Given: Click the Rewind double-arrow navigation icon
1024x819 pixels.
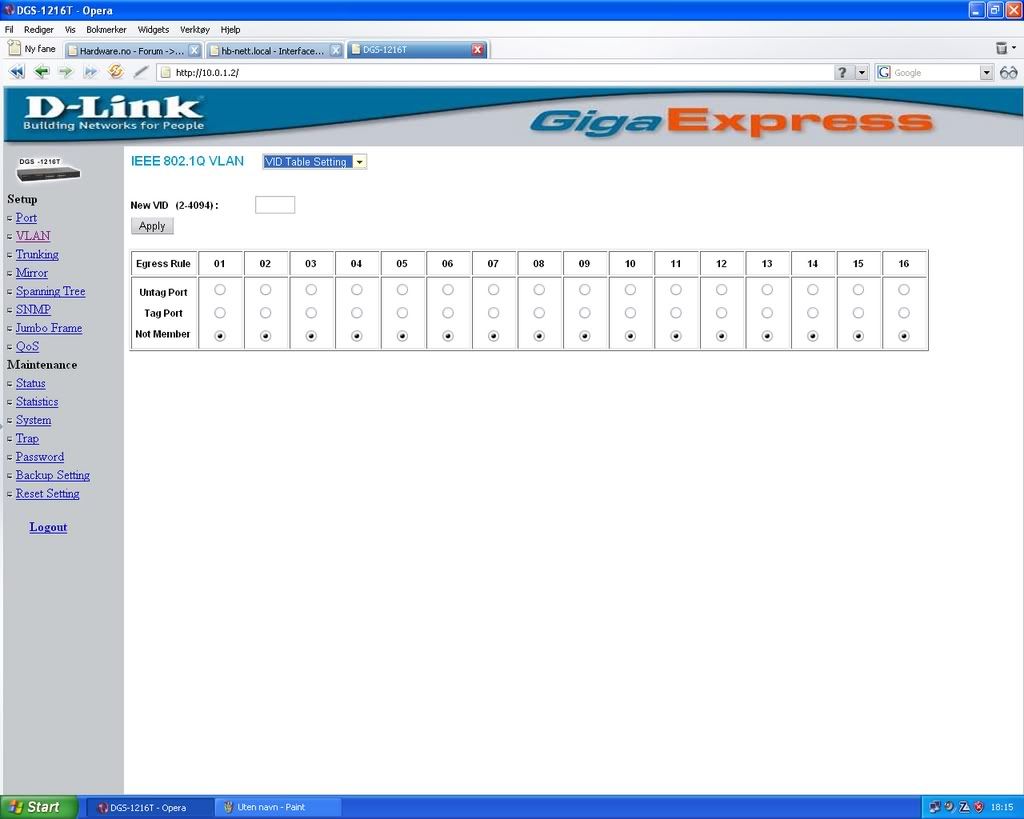Looking at the screenshot, I should click(x=17, y=72).
